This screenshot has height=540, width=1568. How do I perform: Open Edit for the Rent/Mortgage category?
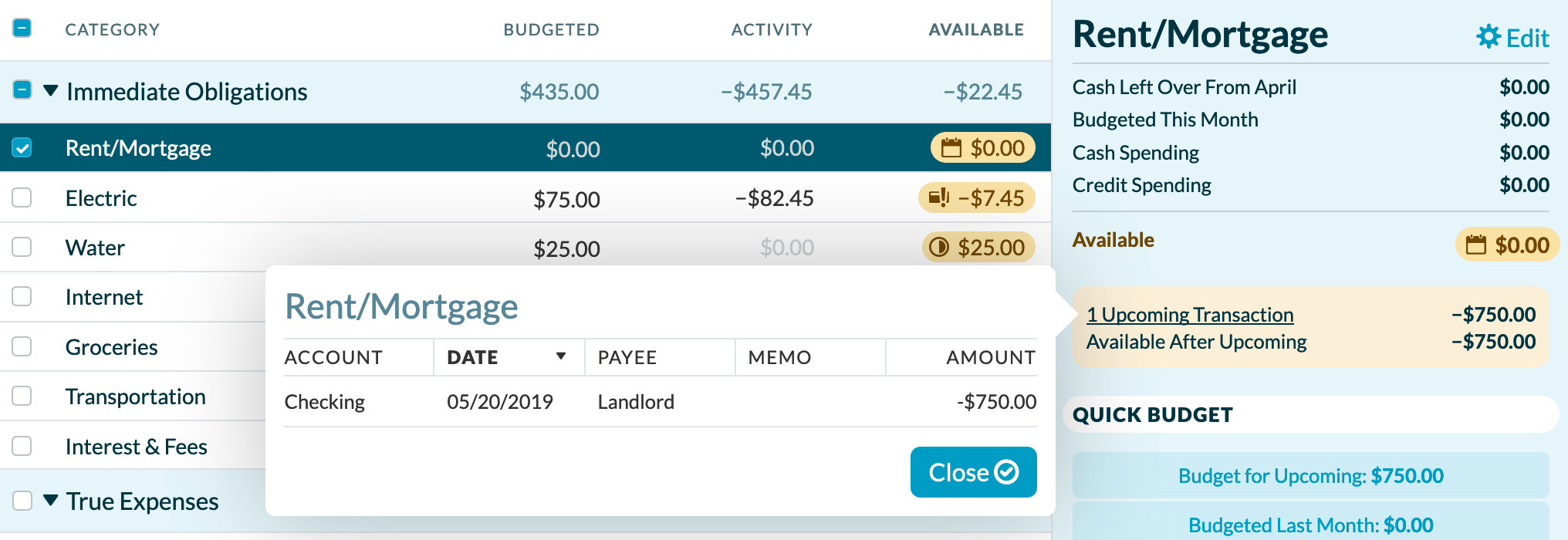(x=1529, y=37)
